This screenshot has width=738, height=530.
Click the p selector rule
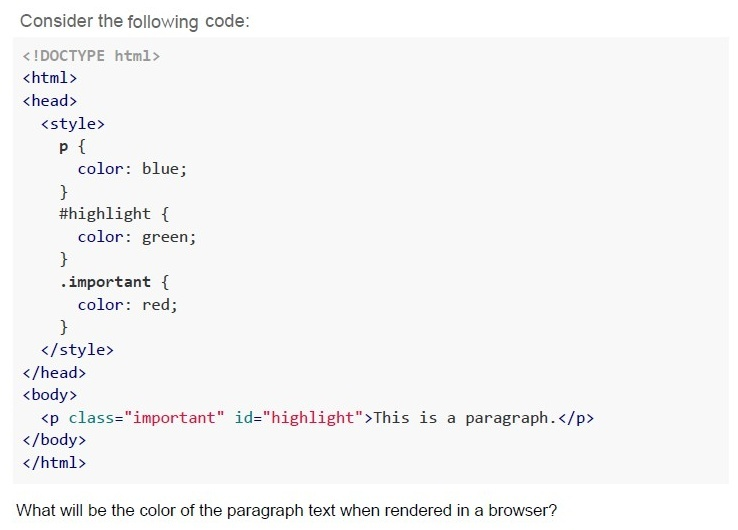click(x=72, y=147)
